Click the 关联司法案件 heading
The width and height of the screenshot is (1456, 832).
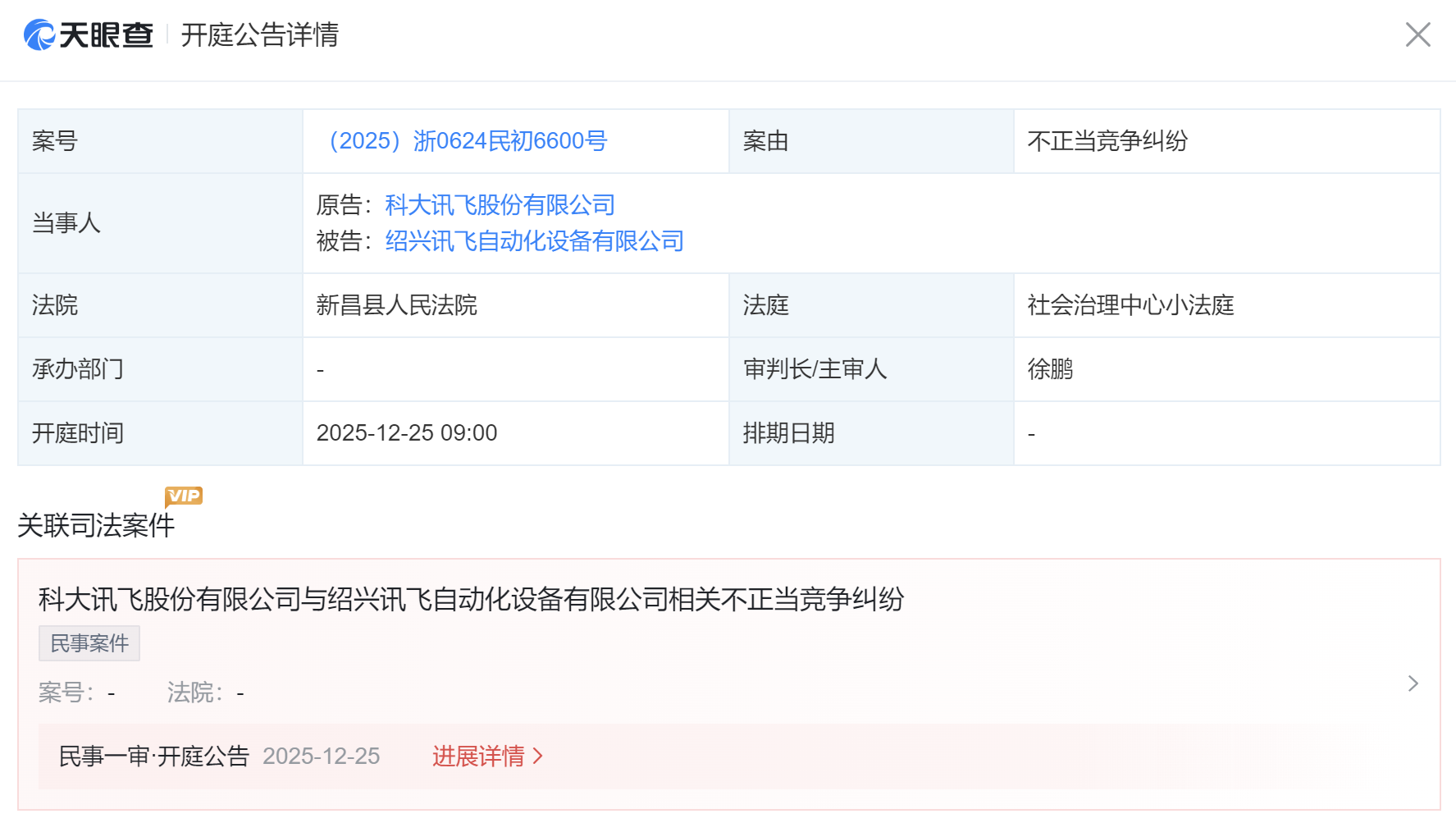click(x=96, y=525)
